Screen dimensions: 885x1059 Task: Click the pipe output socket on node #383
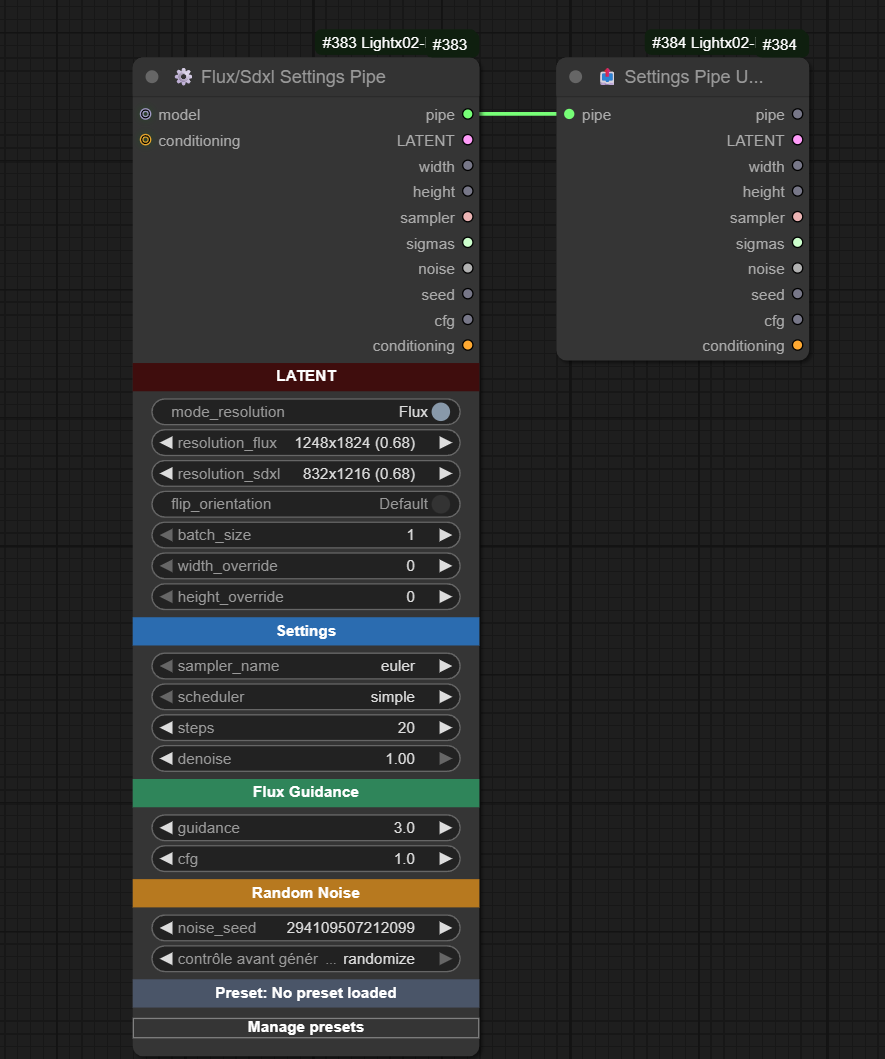click(467, 114)
